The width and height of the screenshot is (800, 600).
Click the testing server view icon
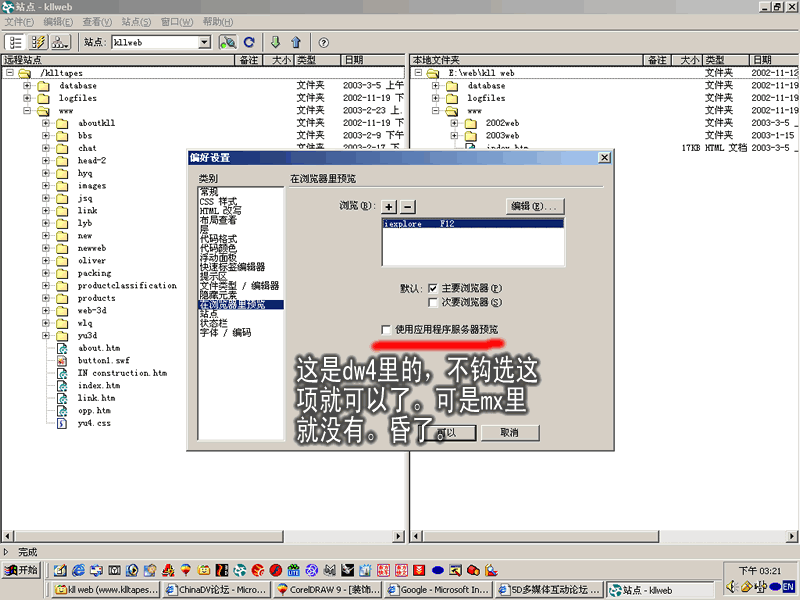click(x=38, y=42)
